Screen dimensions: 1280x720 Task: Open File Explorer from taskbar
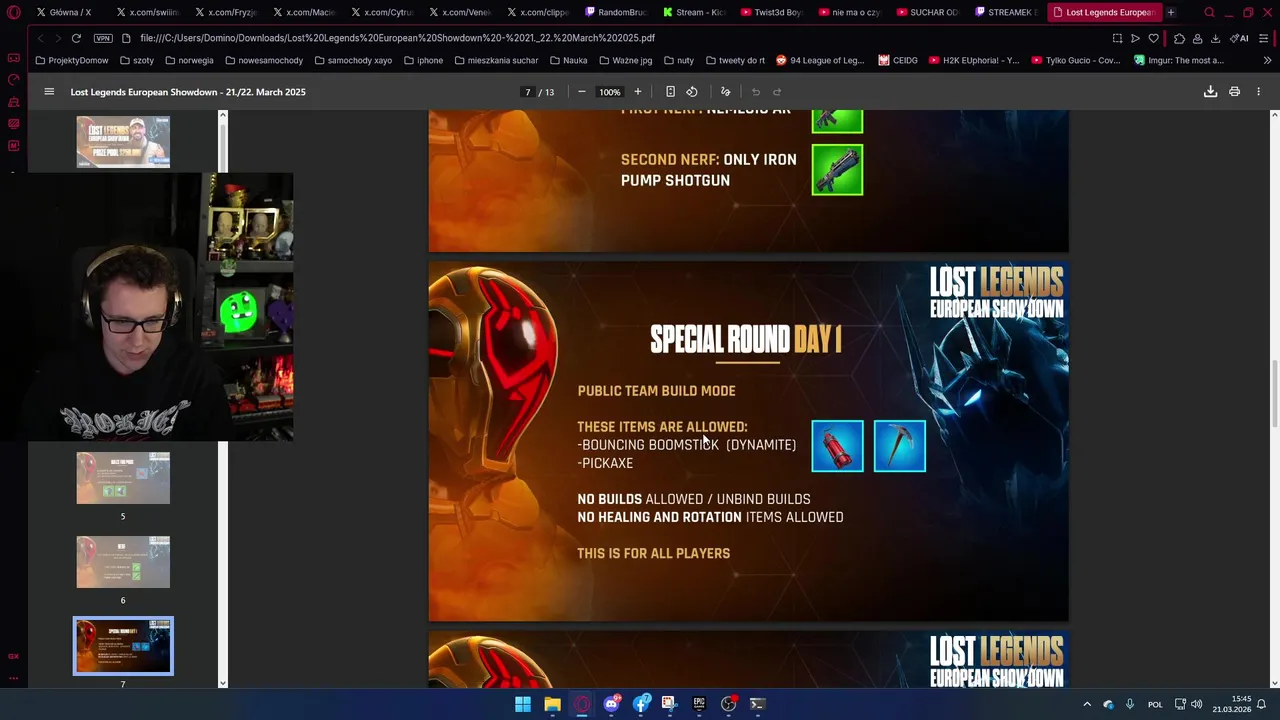[552, 704]
